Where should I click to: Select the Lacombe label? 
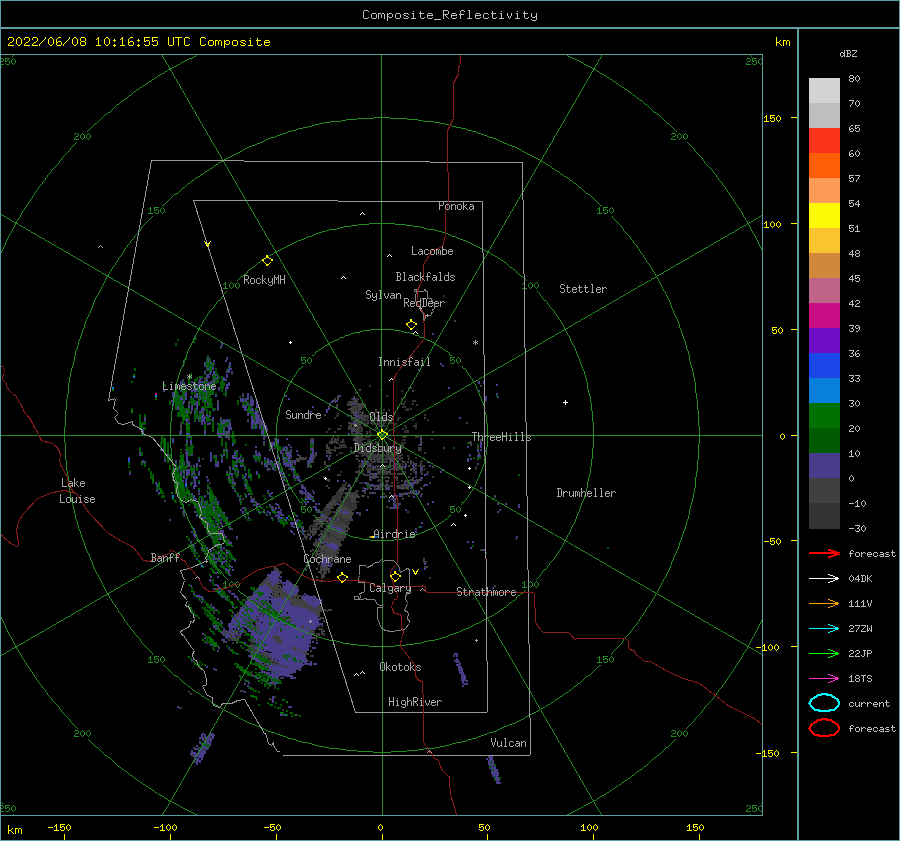[x=432, y=251]
